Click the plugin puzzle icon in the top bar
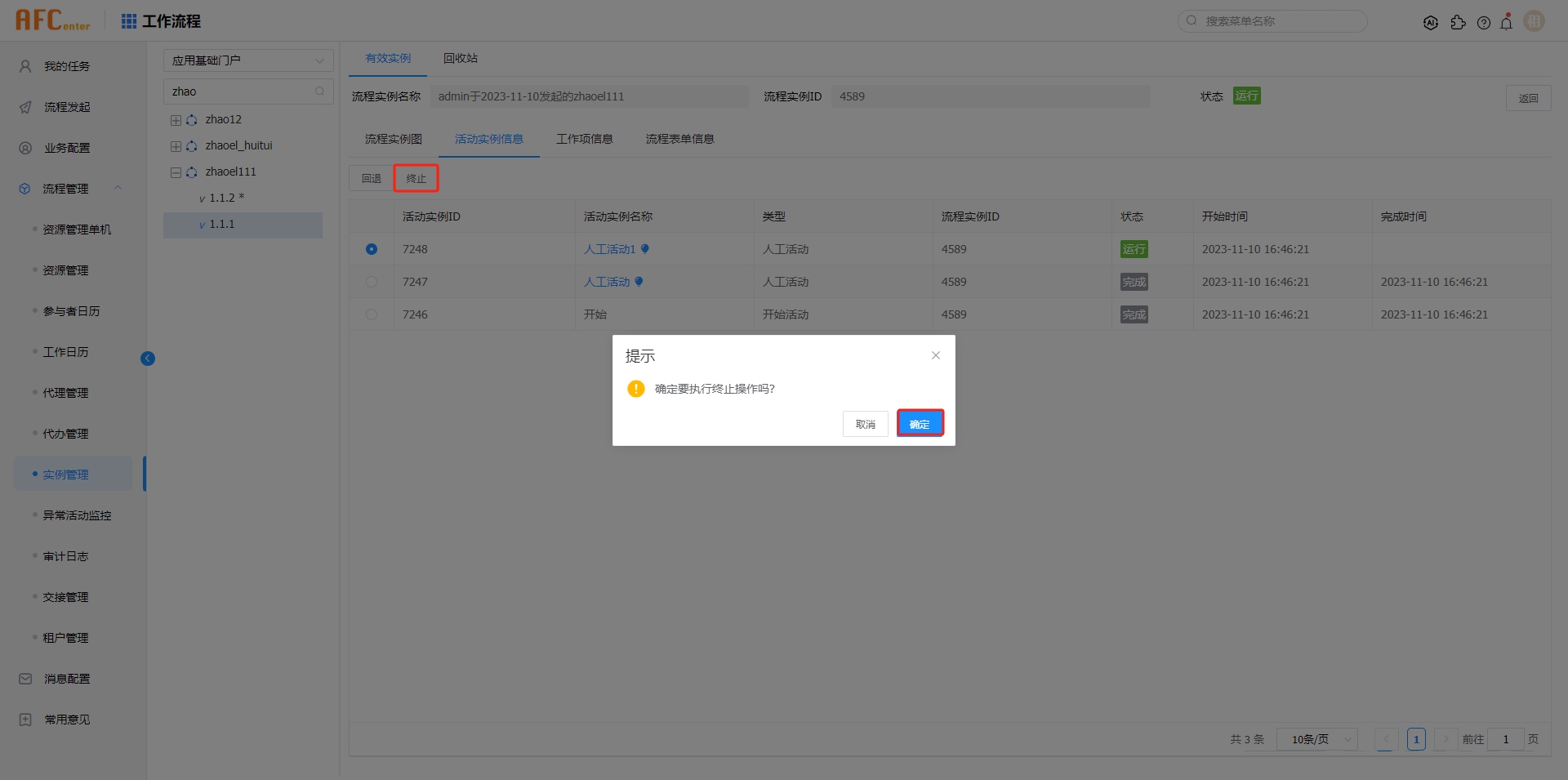This screenshot has height=780, width=1568. (x=1459, y=23)
